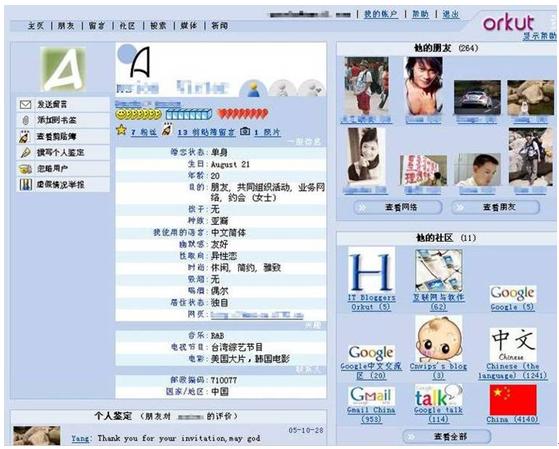Click the report abuse icon in sidebar

tap(25, 185)
